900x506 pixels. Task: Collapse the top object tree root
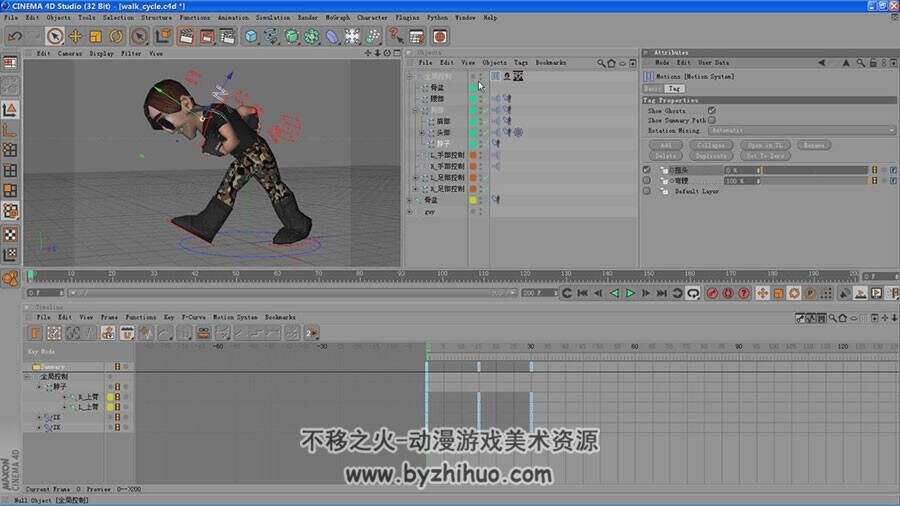[x=410, y=76]
